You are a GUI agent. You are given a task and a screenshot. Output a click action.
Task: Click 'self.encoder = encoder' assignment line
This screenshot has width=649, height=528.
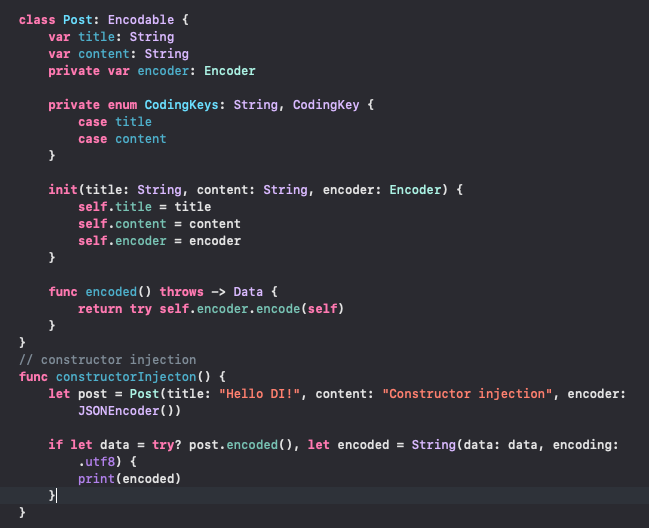(x=159, y=240)
